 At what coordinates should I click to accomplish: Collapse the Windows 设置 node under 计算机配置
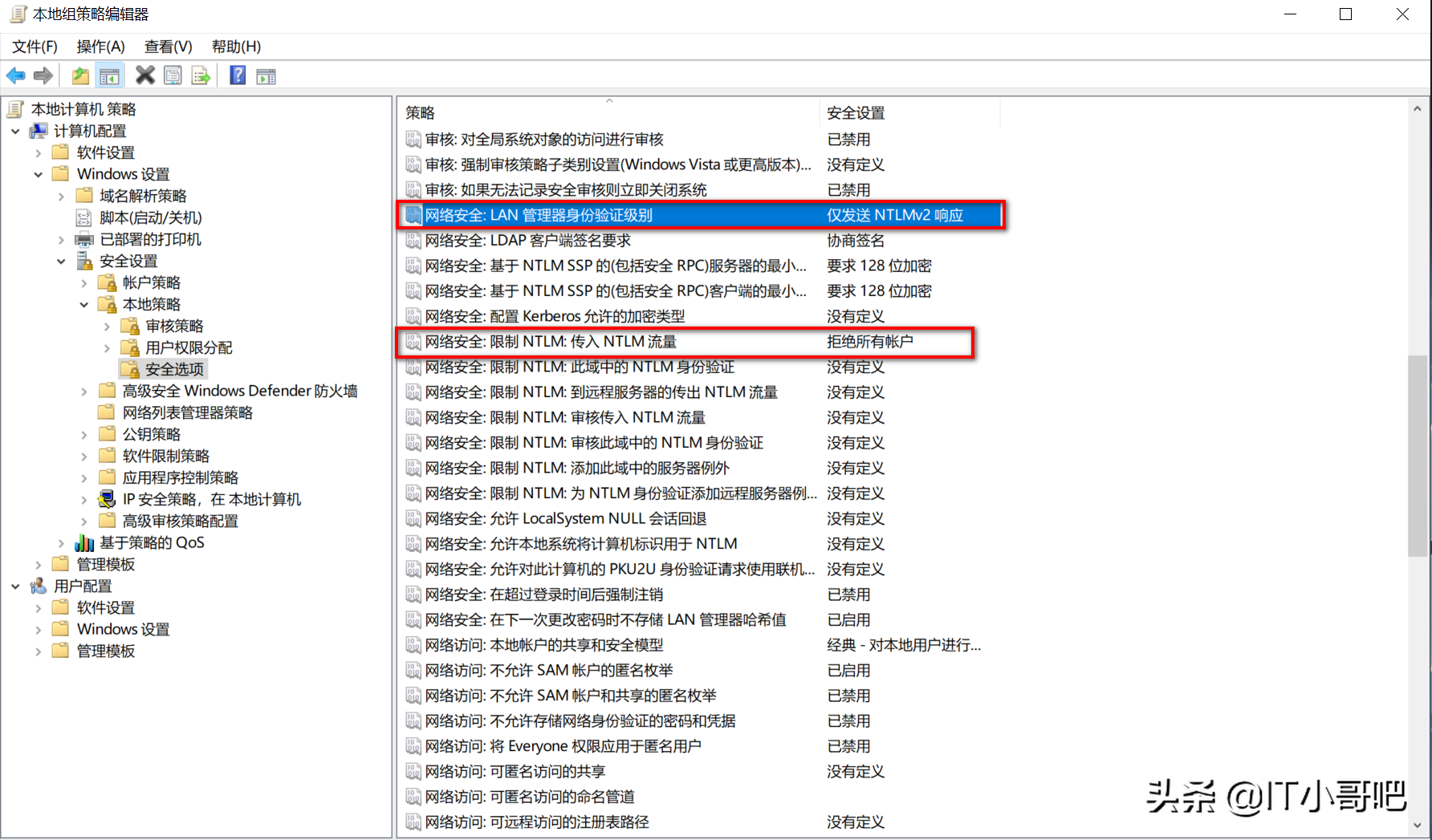coord(38,174)
